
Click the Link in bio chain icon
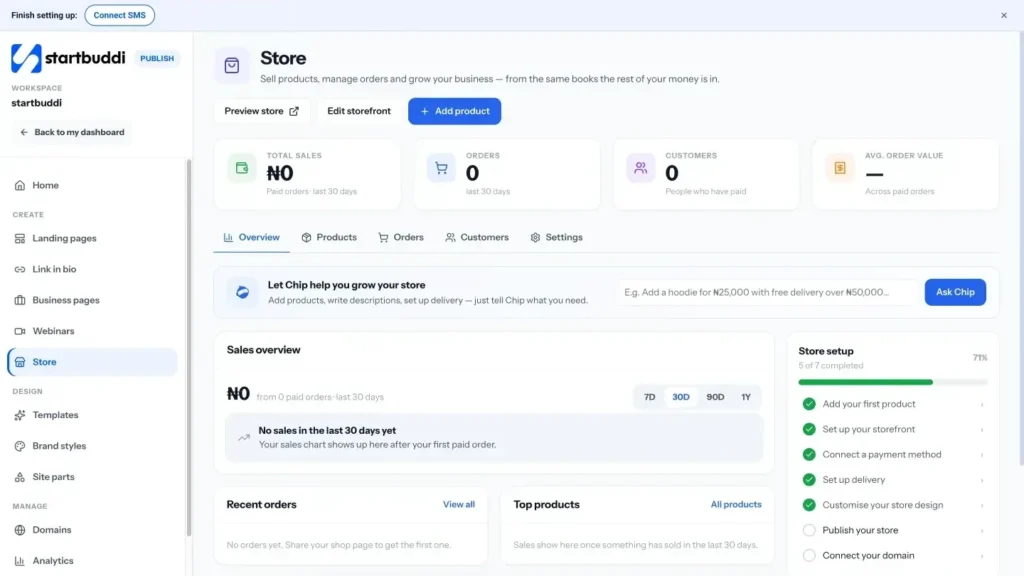click(x=20, y=269)
